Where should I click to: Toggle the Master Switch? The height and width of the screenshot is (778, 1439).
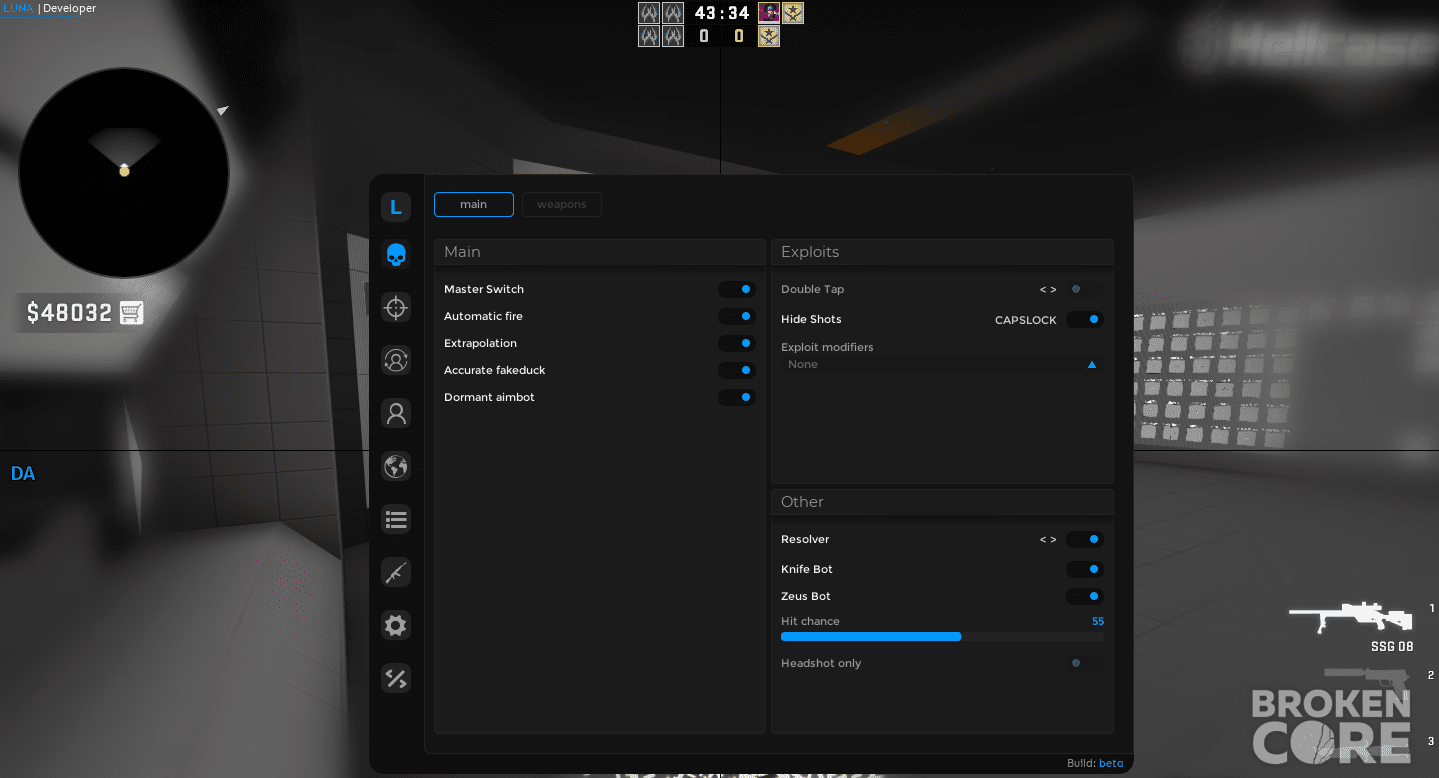point(737,289)
